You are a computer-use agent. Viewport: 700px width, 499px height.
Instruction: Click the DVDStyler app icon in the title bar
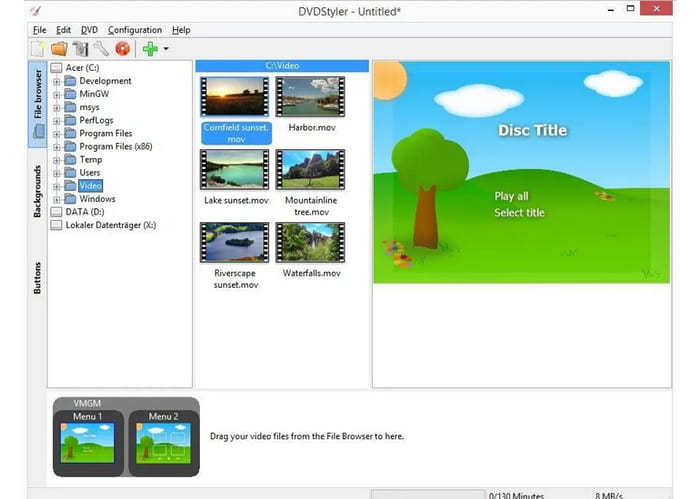[x=35, y=11]
